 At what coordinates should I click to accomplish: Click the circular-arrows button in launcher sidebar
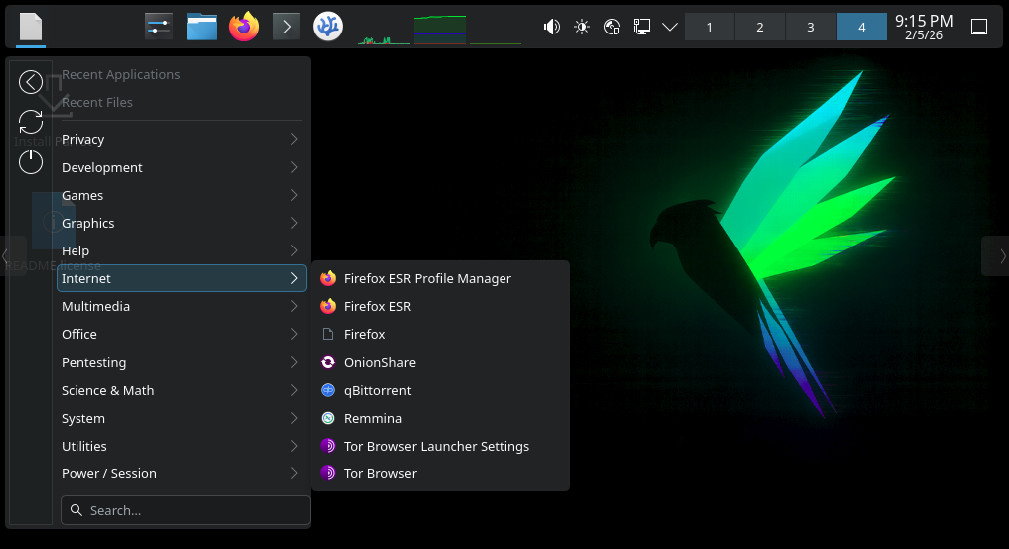coord(31,122)
